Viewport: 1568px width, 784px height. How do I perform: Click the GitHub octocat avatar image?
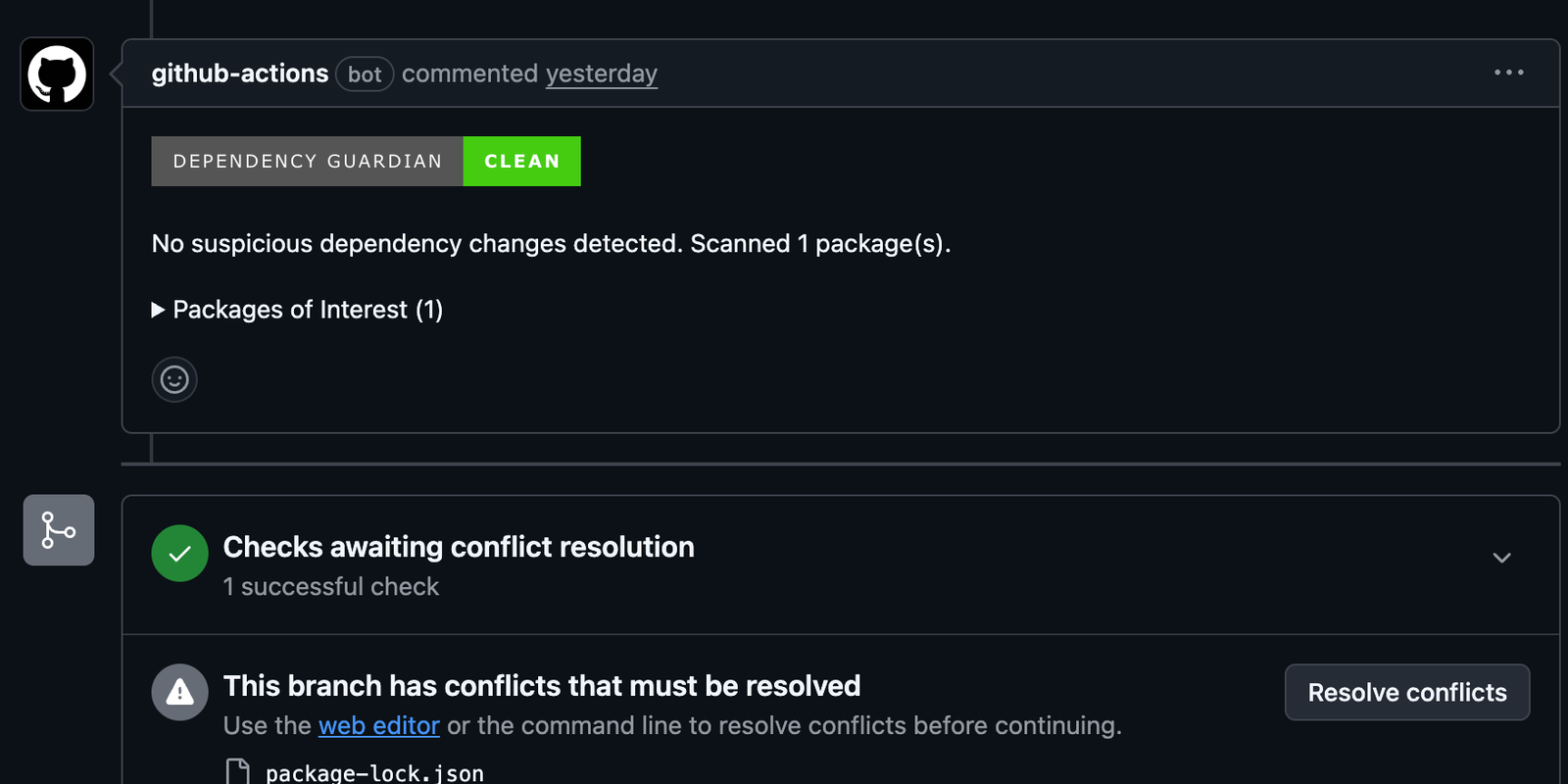pos(56,73)
